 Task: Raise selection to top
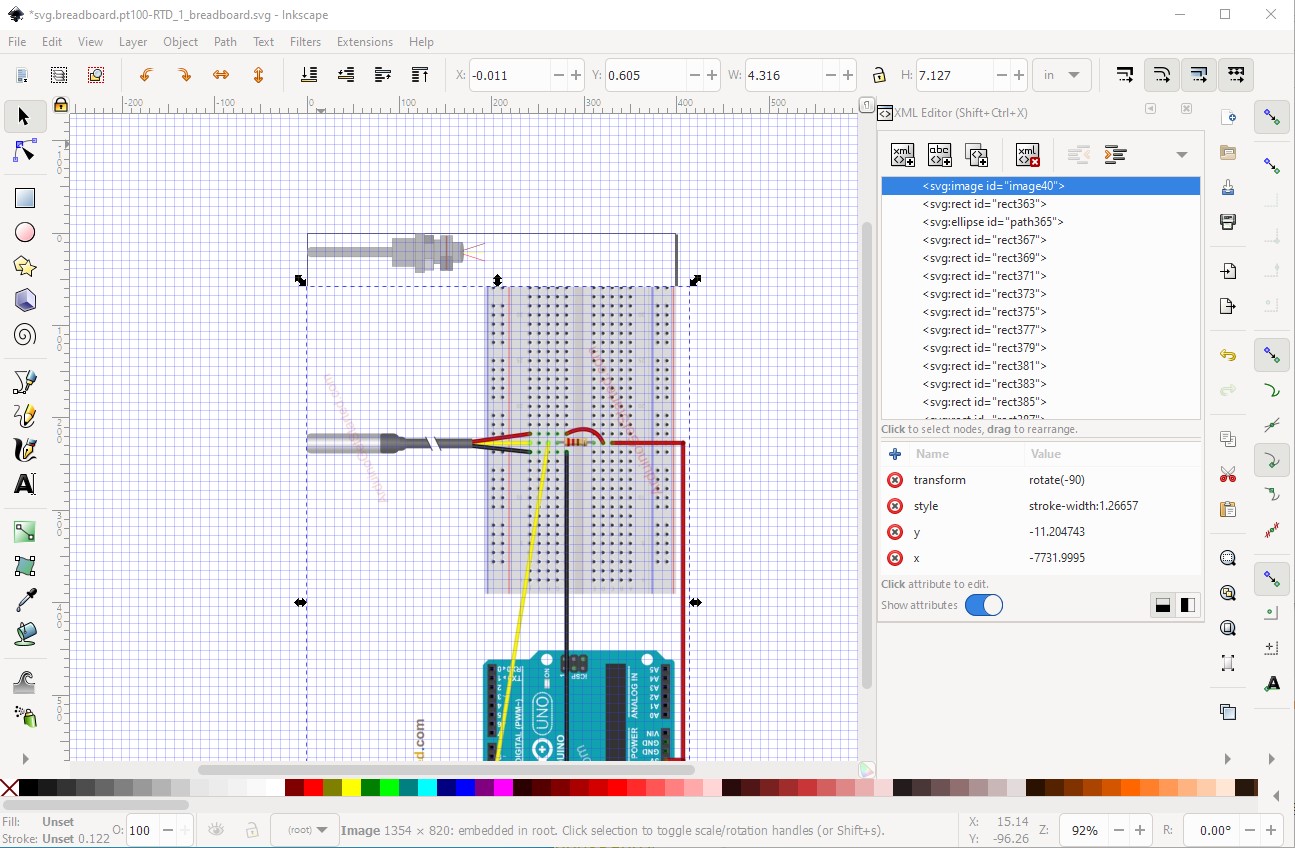click(x=420, y=75)
